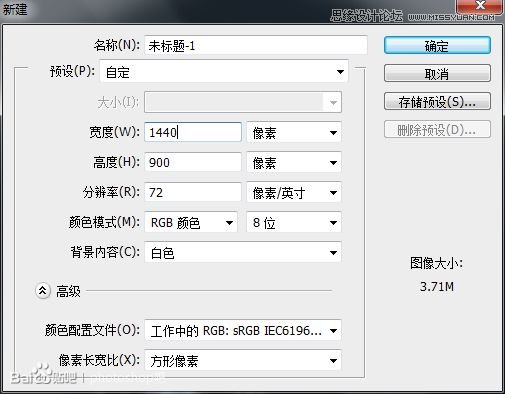Click the 高度 field showing 900
The width and height of the screenshot is (505, 394).
193,162
